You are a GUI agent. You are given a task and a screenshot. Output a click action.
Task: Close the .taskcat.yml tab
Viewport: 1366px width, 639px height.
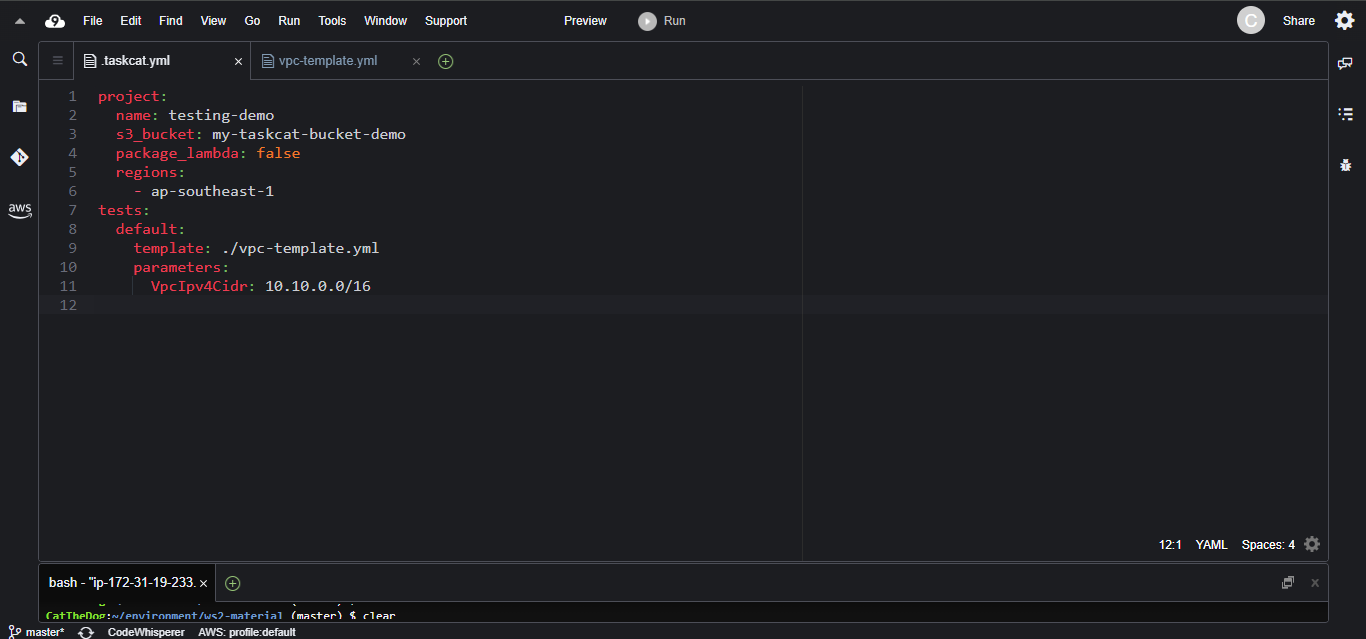tap(238, 61)
